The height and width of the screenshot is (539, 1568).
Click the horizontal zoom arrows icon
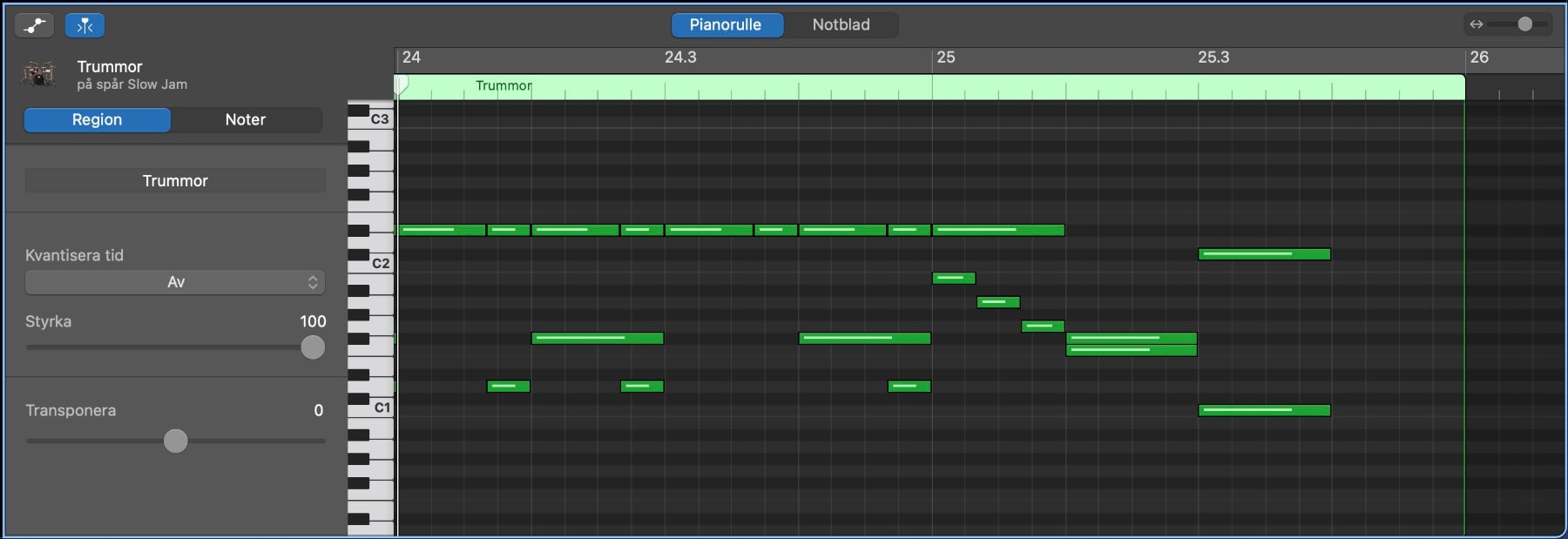point(1476,24)
